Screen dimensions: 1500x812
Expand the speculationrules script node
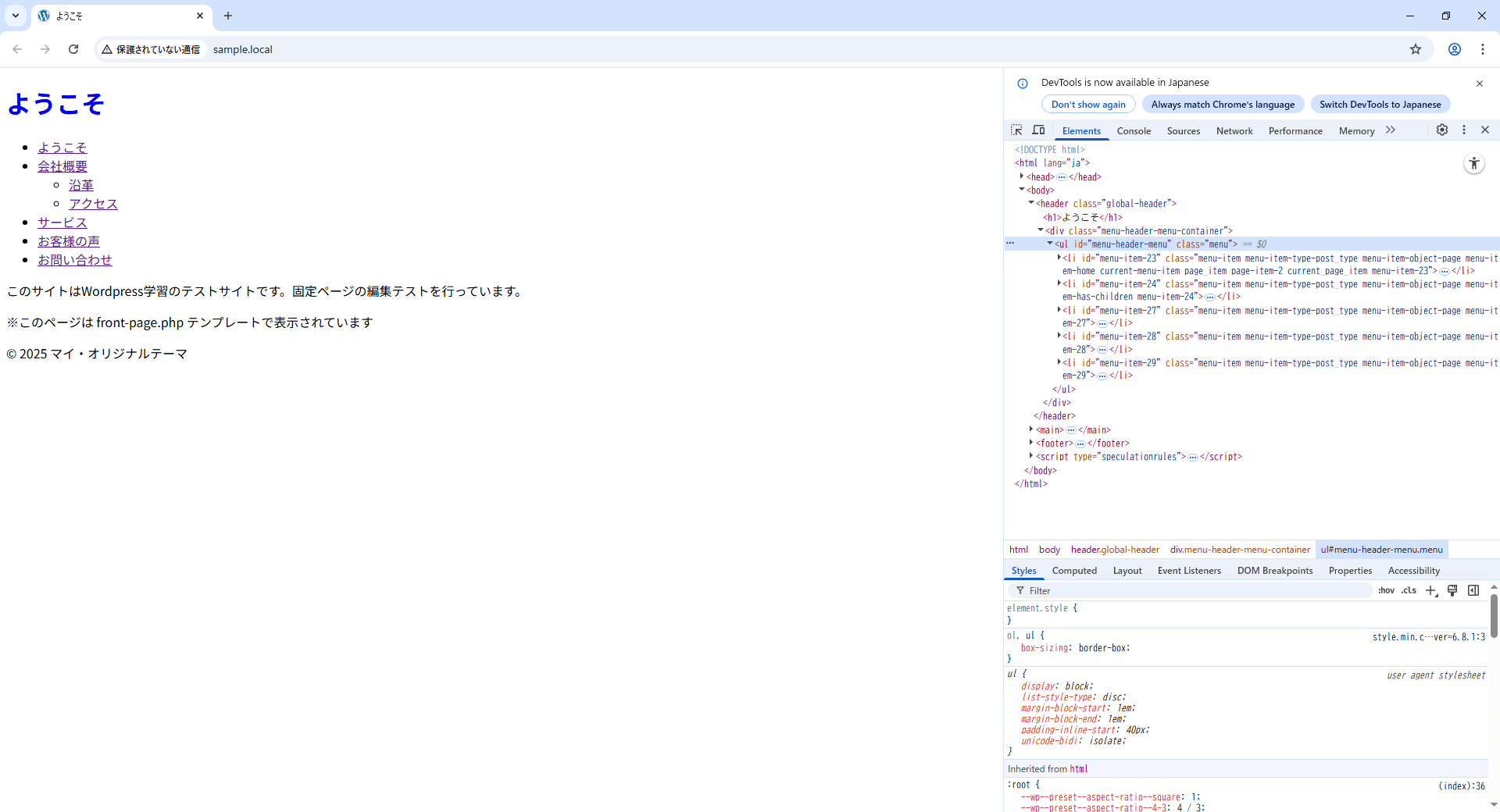point(1031,456)
